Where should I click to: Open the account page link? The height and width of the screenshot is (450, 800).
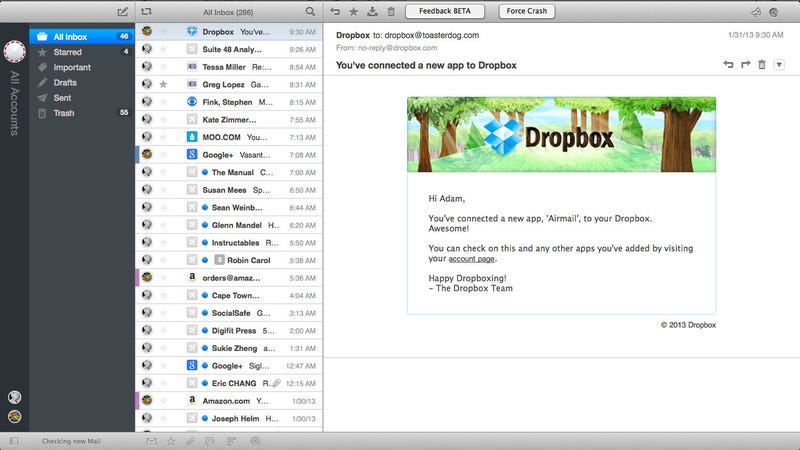point(471,259)
